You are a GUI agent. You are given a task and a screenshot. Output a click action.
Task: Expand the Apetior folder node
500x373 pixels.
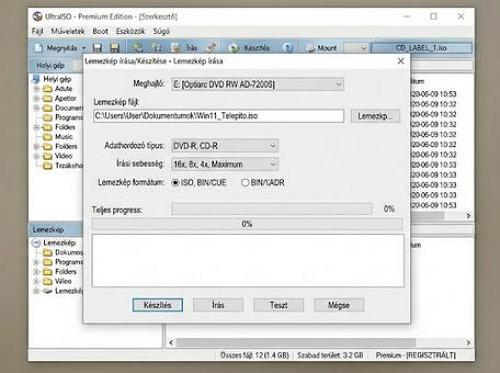(x=37, y=98)
